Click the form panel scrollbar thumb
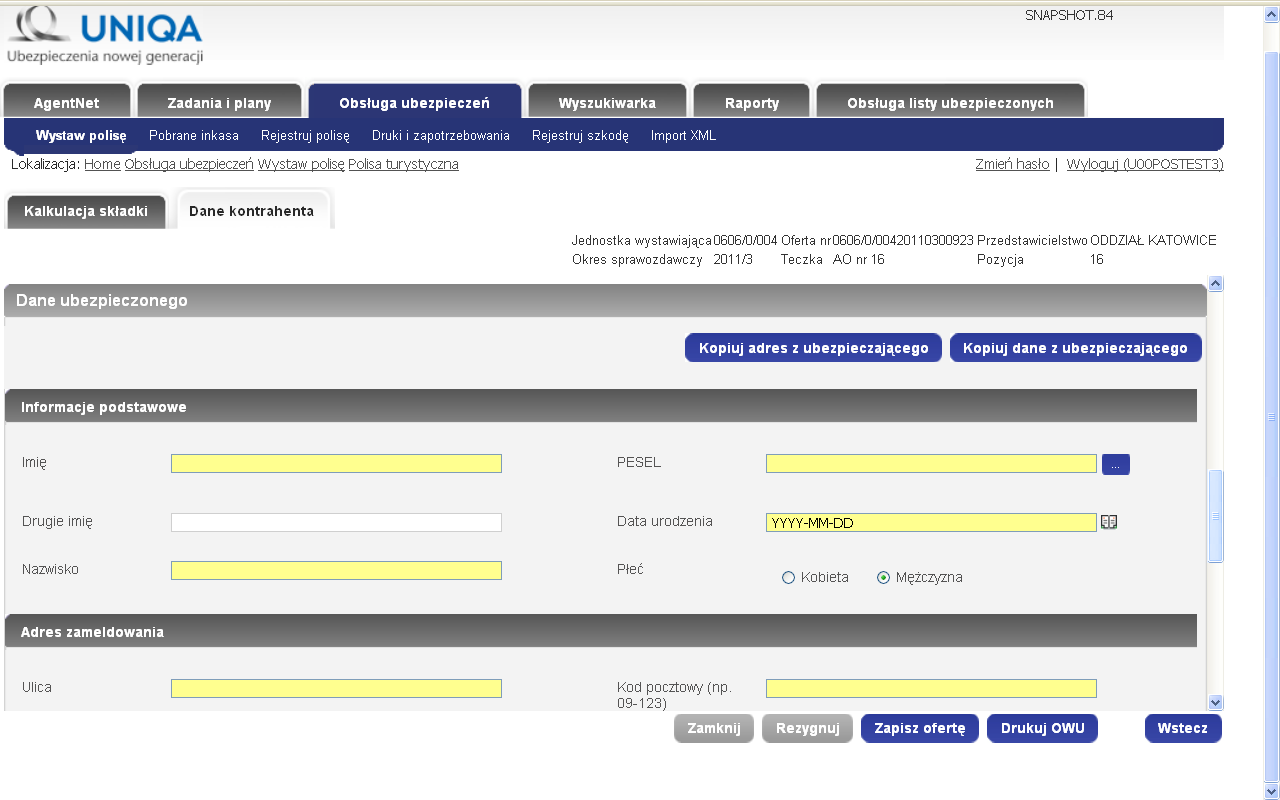This screenshot has width=1280, height=800. [1216, 516]
